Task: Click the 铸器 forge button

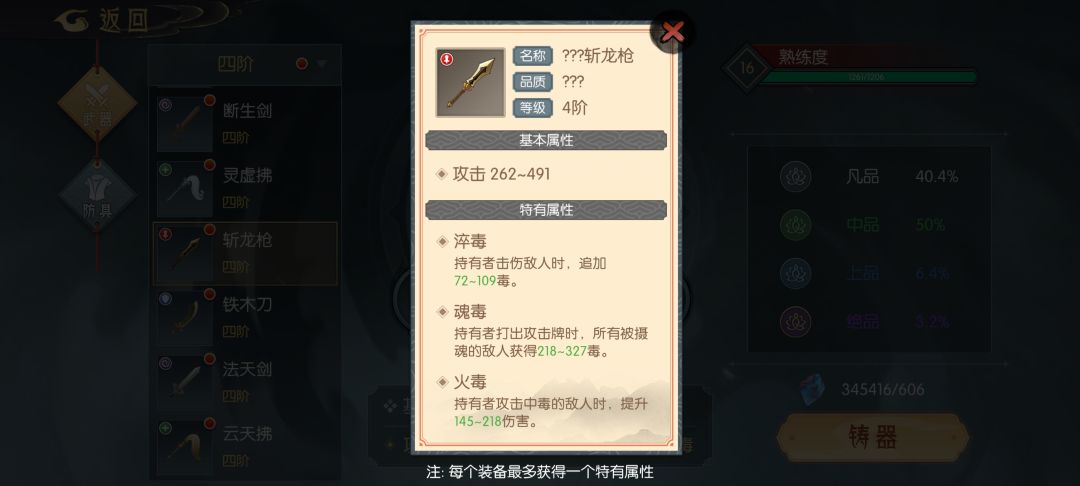Action: [873, 437]
